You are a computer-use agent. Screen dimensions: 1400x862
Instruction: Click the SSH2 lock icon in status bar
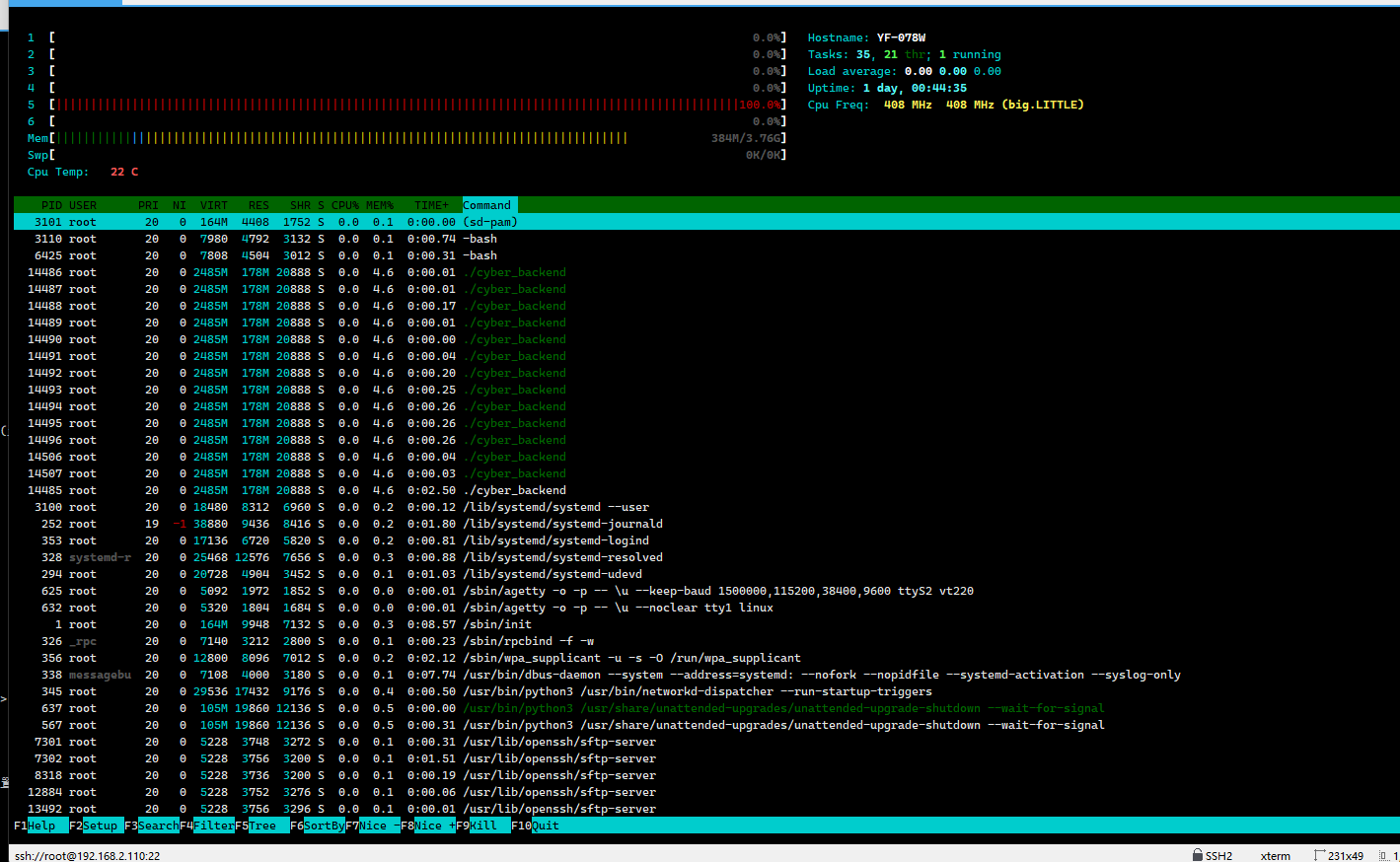[1197, 855]
